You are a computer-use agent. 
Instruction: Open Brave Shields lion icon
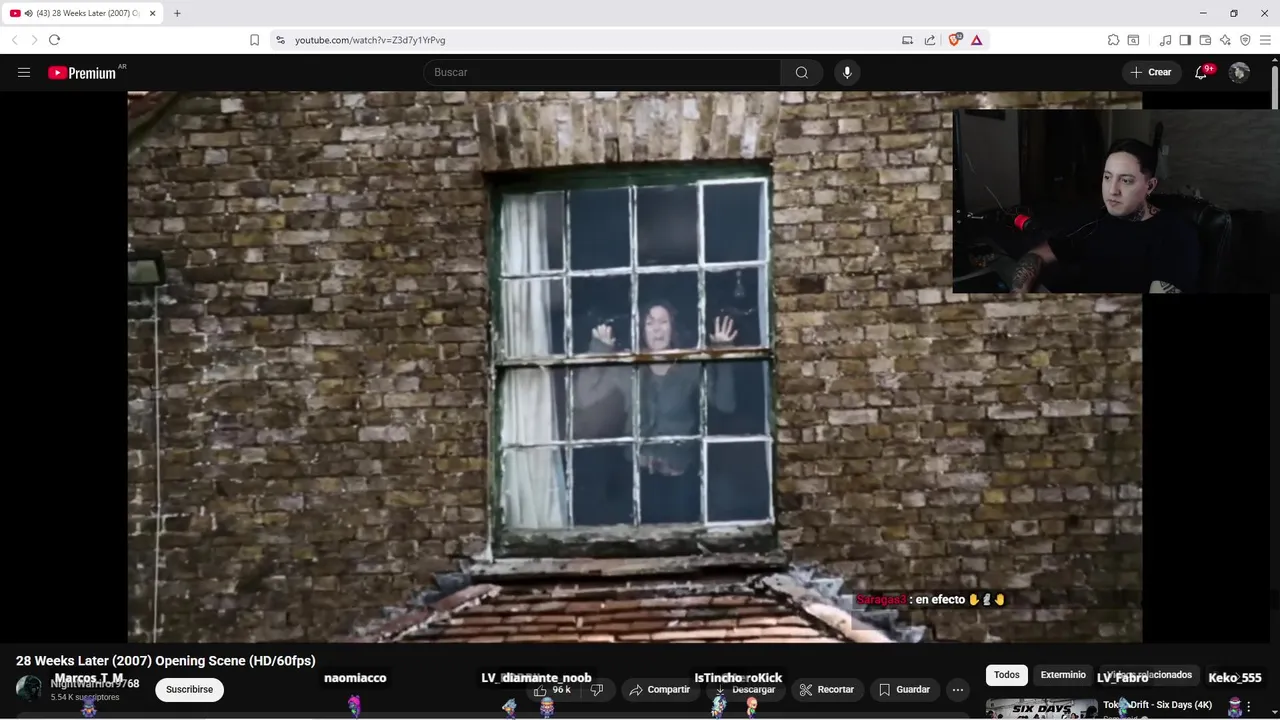pos(954,40)
